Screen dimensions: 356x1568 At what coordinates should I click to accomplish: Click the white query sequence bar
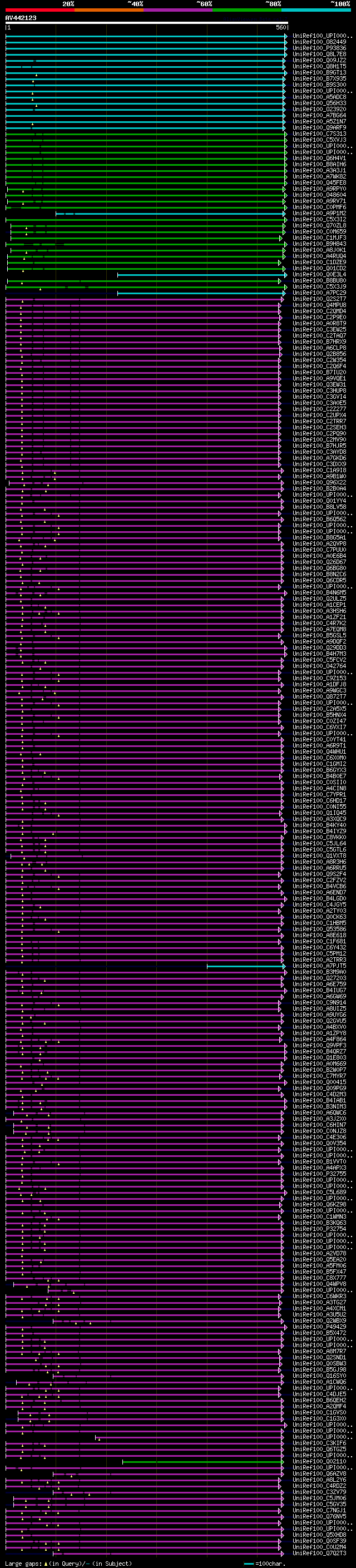tap(147, 22)
